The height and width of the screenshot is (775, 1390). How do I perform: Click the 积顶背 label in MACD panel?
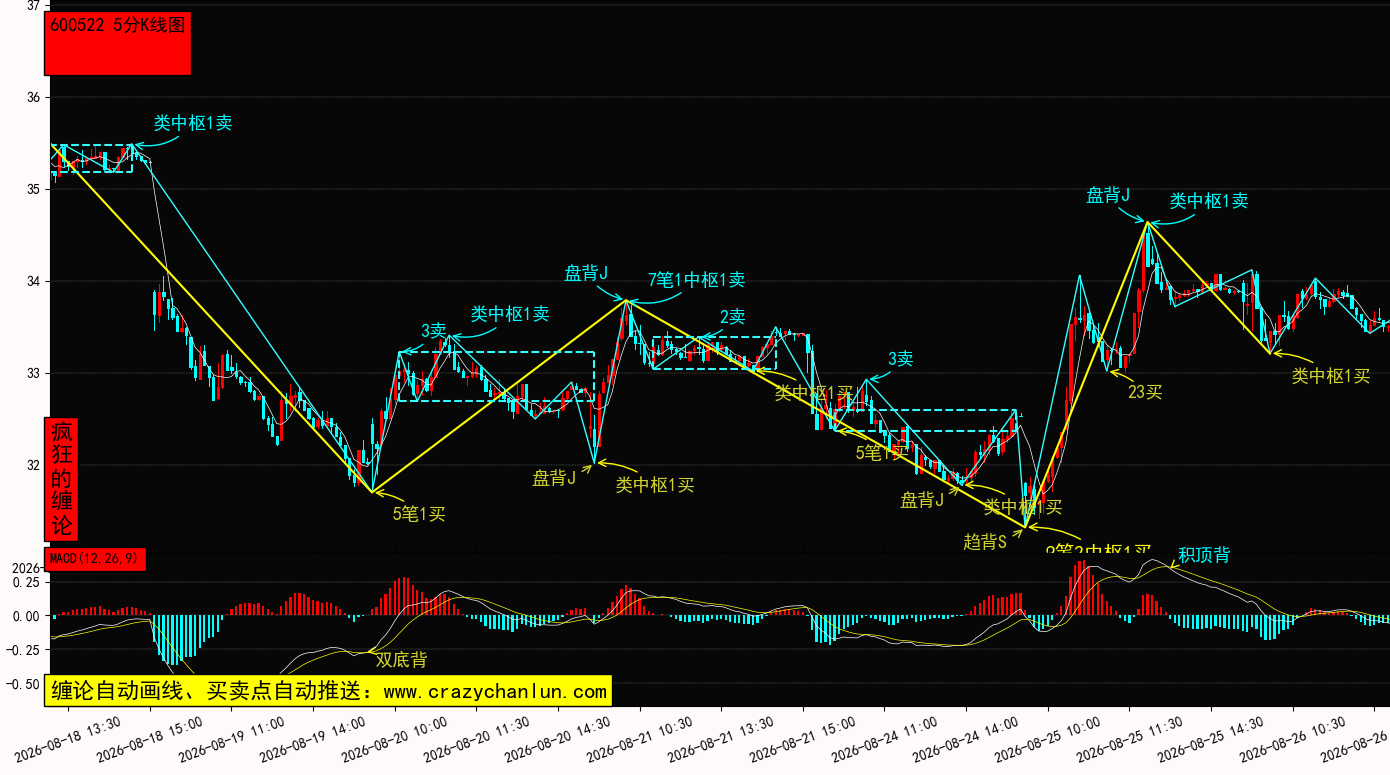coord(1204,555)
